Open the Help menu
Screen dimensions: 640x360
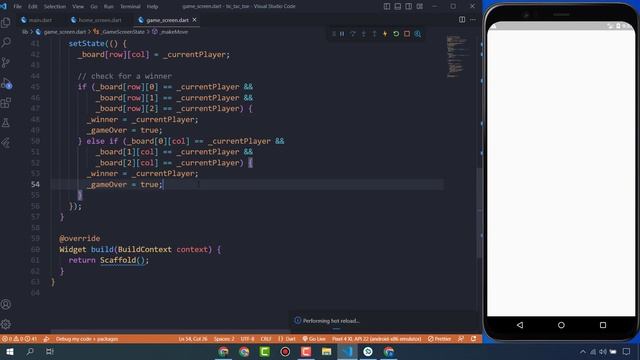pos(152,7)
